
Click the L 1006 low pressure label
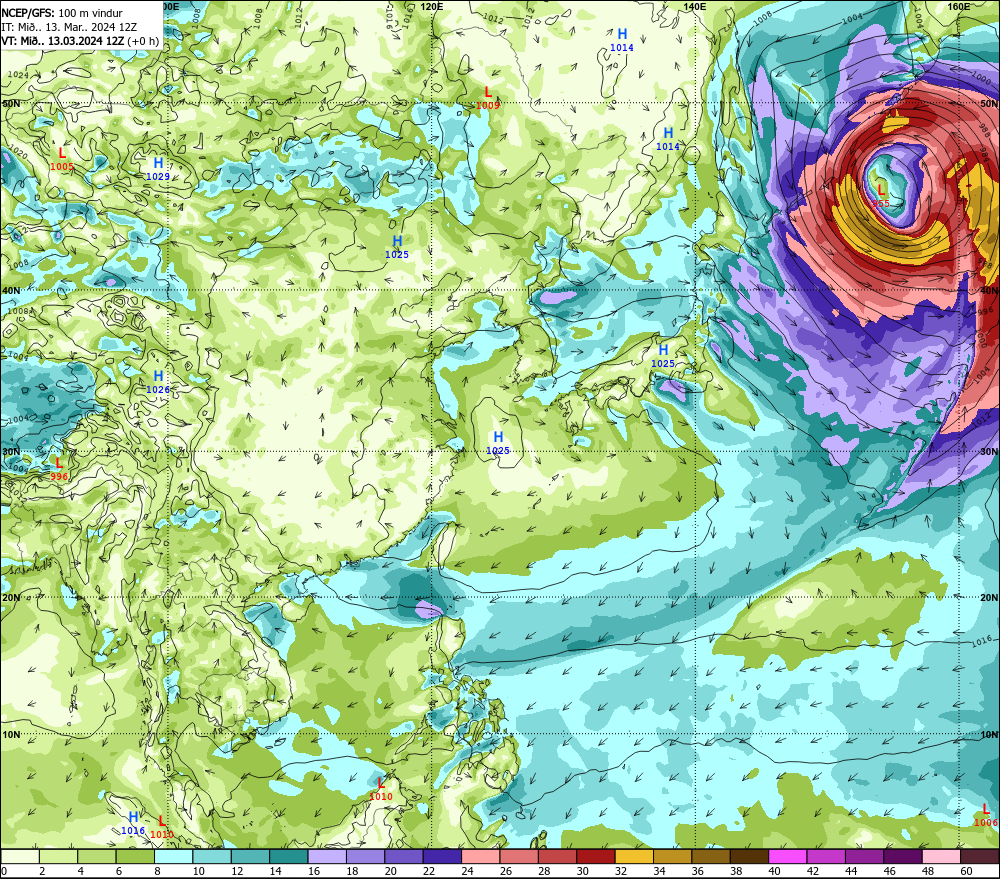[x=986, y=815]
